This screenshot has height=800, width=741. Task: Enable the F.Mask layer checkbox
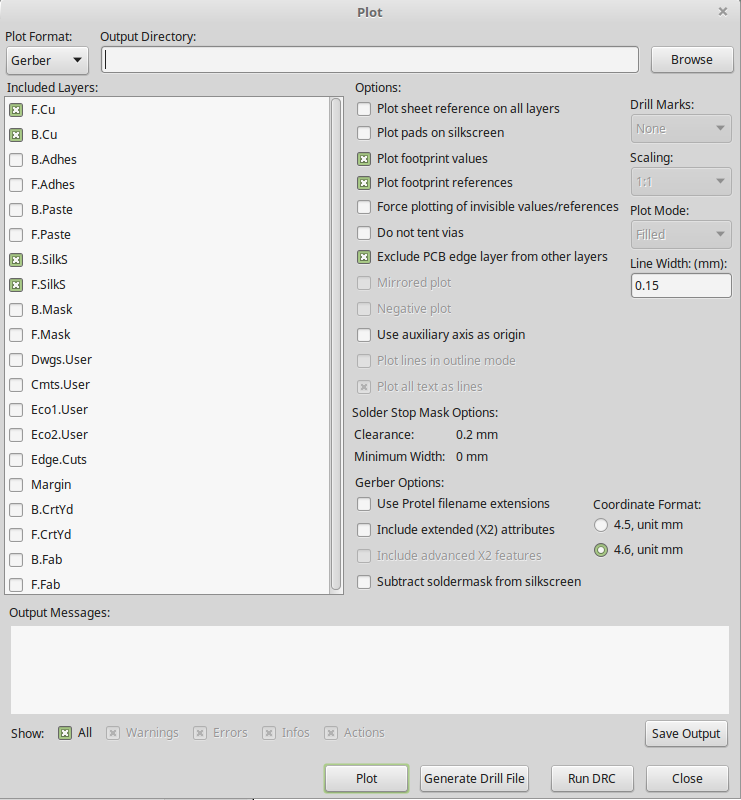click(16, 335)
